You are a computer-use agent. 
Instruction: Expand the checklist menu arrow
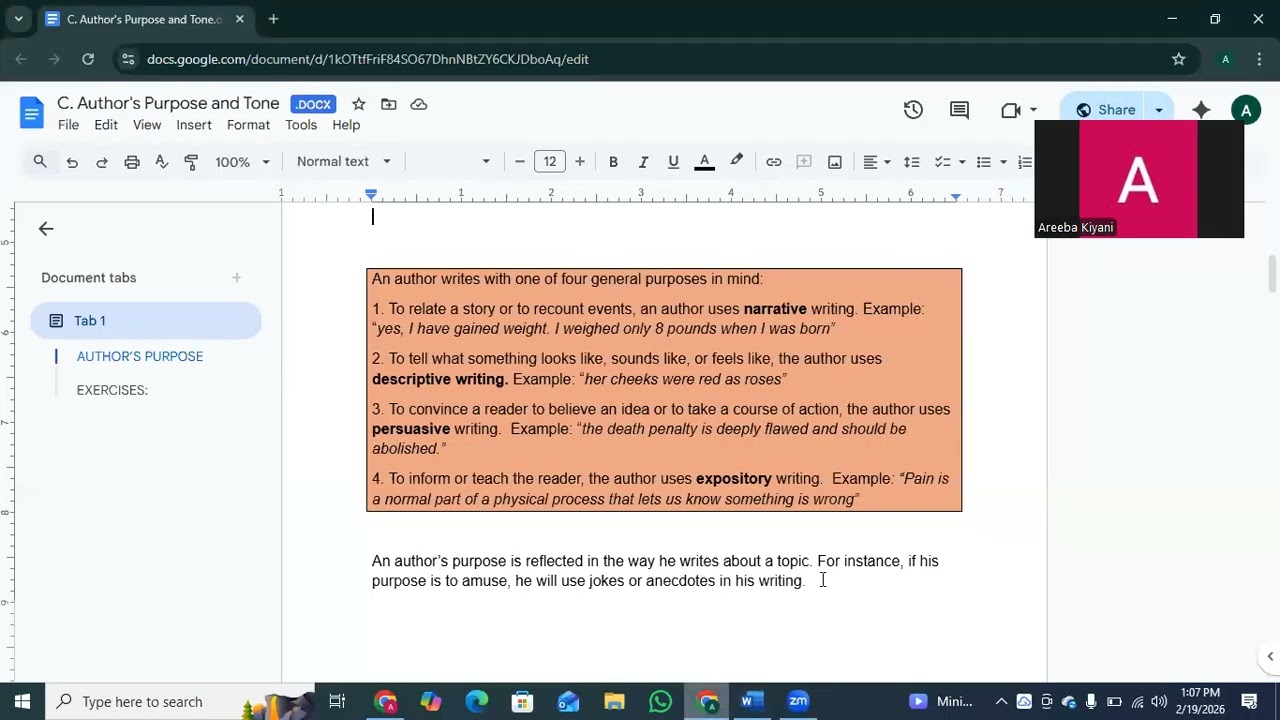(962, 162)
